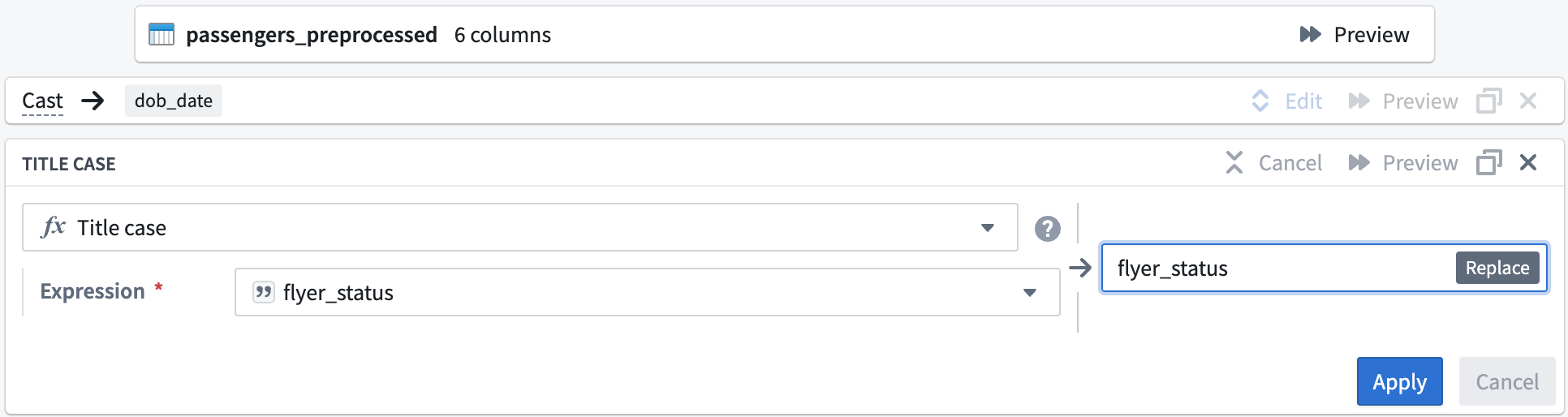Delete the Title Case transform

pos(1528,163)
